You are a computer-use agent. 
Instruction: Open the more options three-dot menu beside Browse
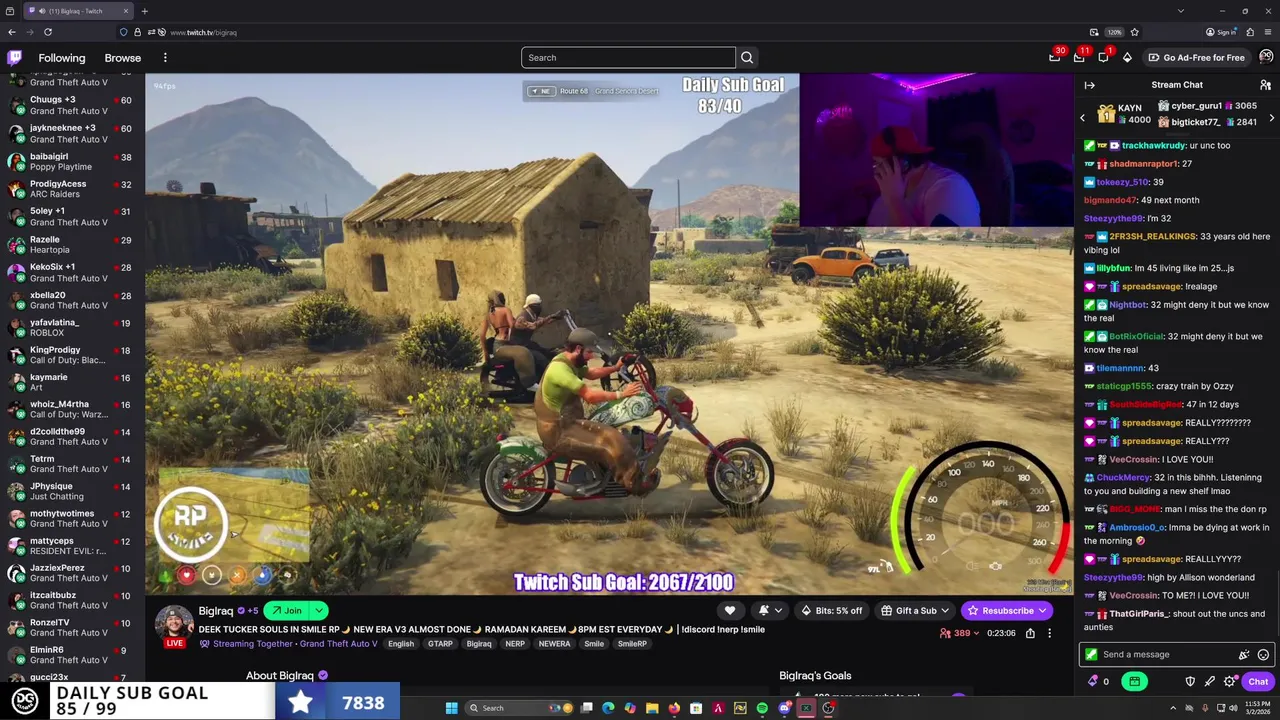coord(165,58)
